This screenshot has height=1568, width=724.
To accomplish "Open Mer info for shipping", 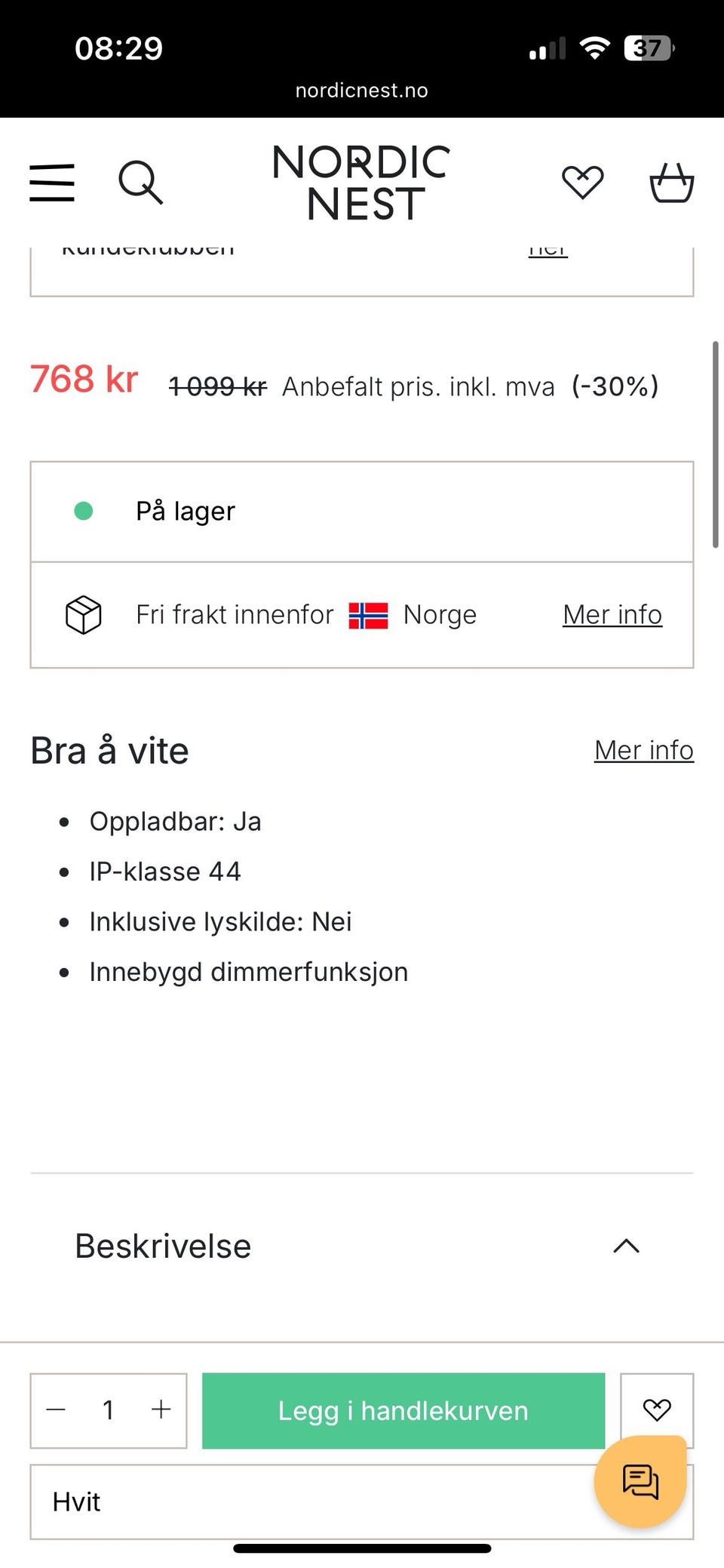I will tap(612, 615).
